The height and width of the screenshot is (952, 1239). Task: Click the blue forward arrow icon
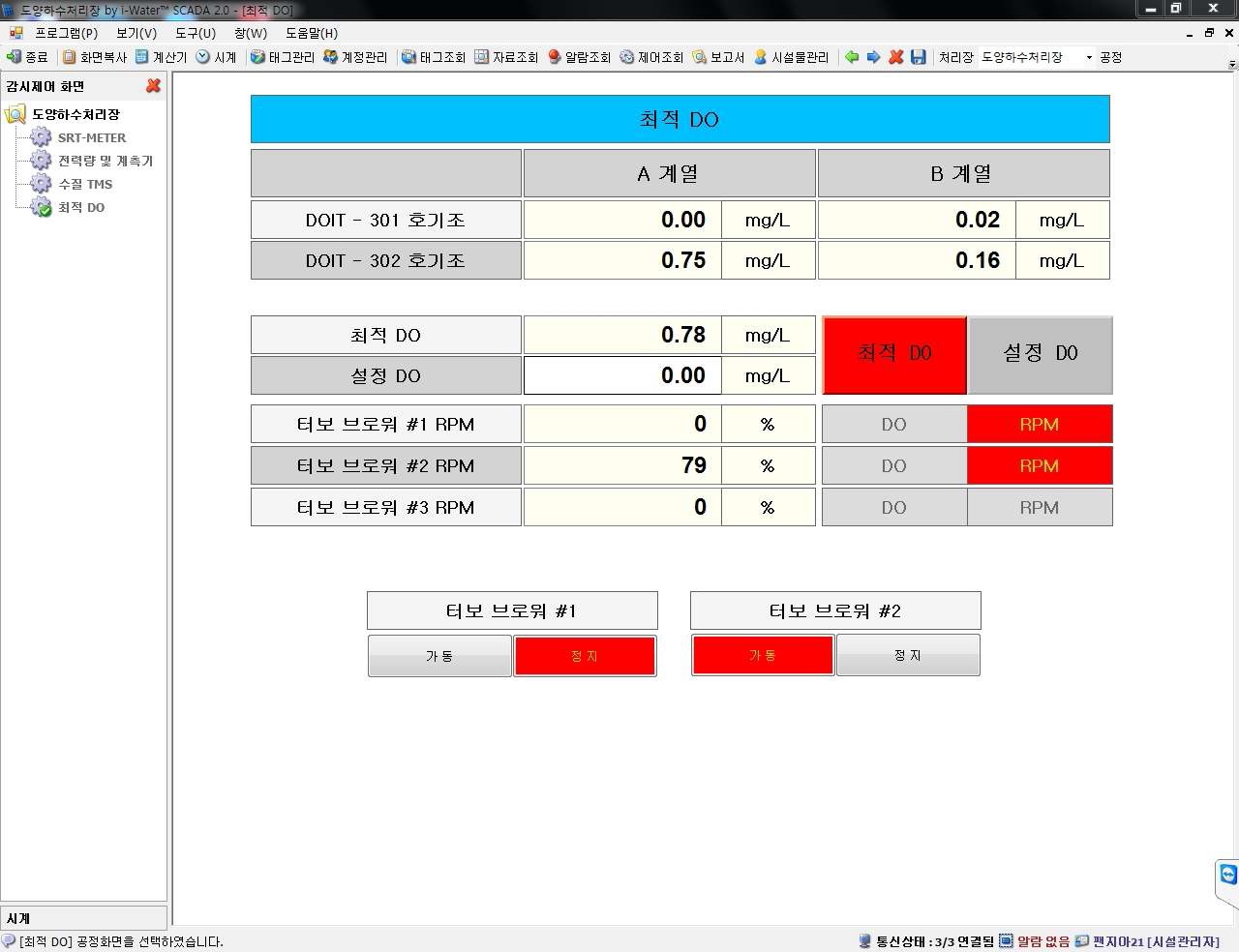(873, 57)
